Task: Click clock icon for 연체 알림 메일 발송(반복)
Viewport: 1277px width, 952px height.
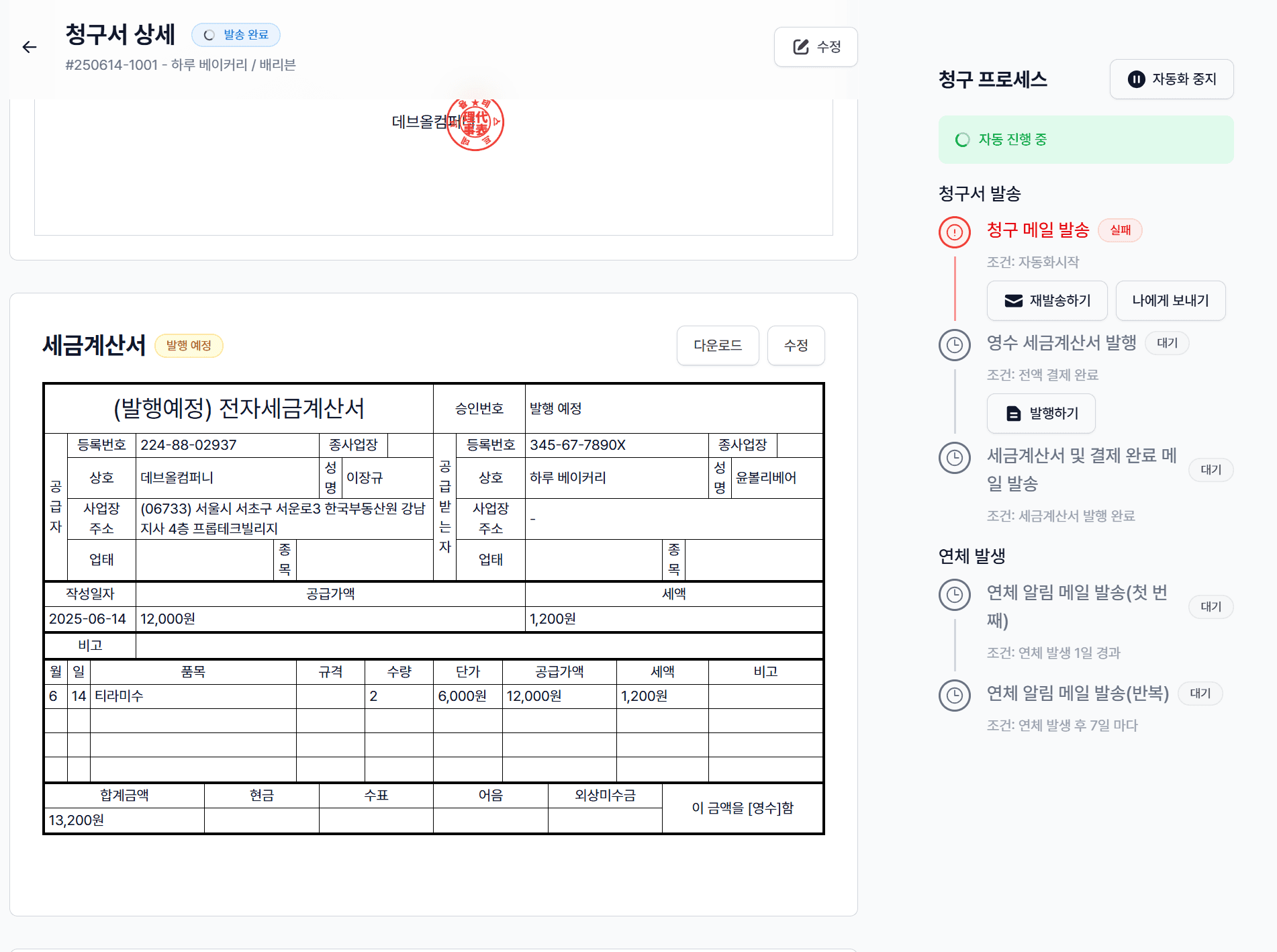Action: [x=954, y=696]
